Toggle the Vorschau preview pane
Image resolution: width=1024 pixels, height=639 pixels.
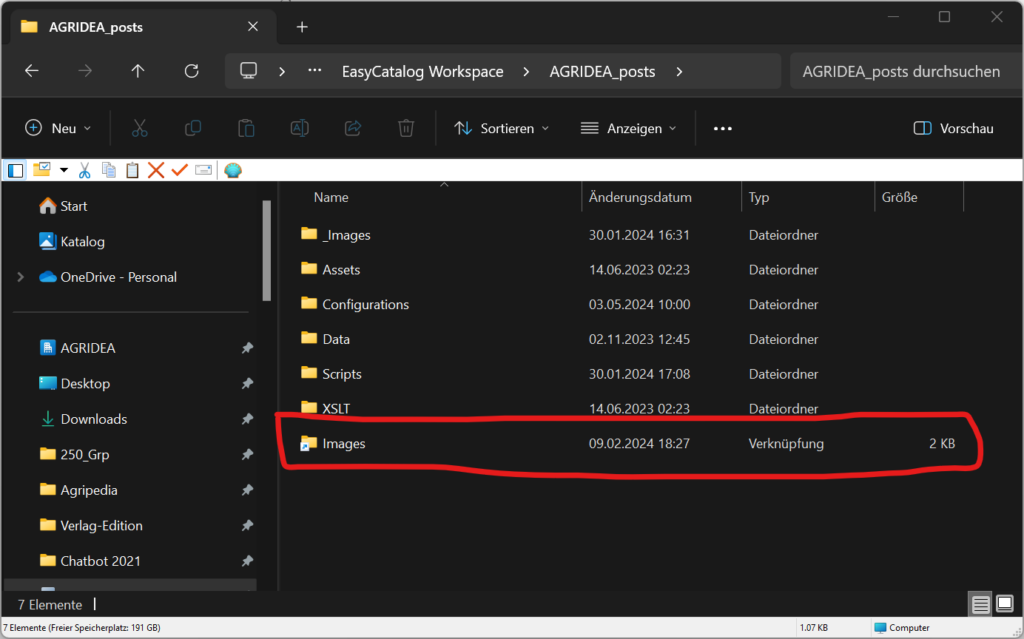[953, 128]
